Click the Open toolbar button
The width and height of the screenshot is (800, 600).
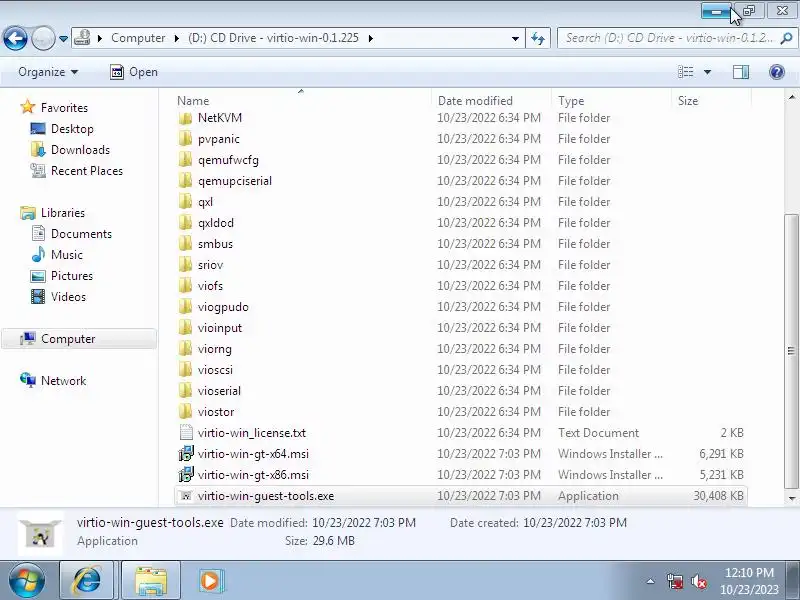[134, 72]
